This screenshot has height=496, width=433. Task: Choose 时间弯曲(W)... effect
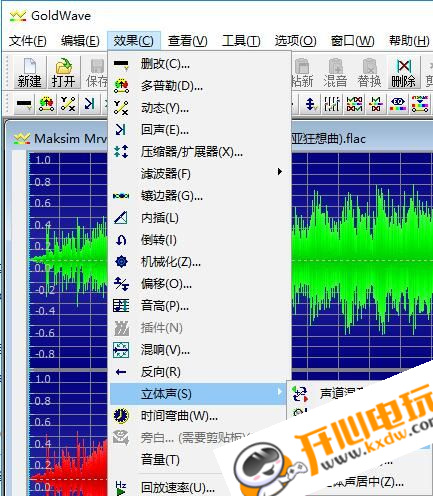[x=198, y=416]
